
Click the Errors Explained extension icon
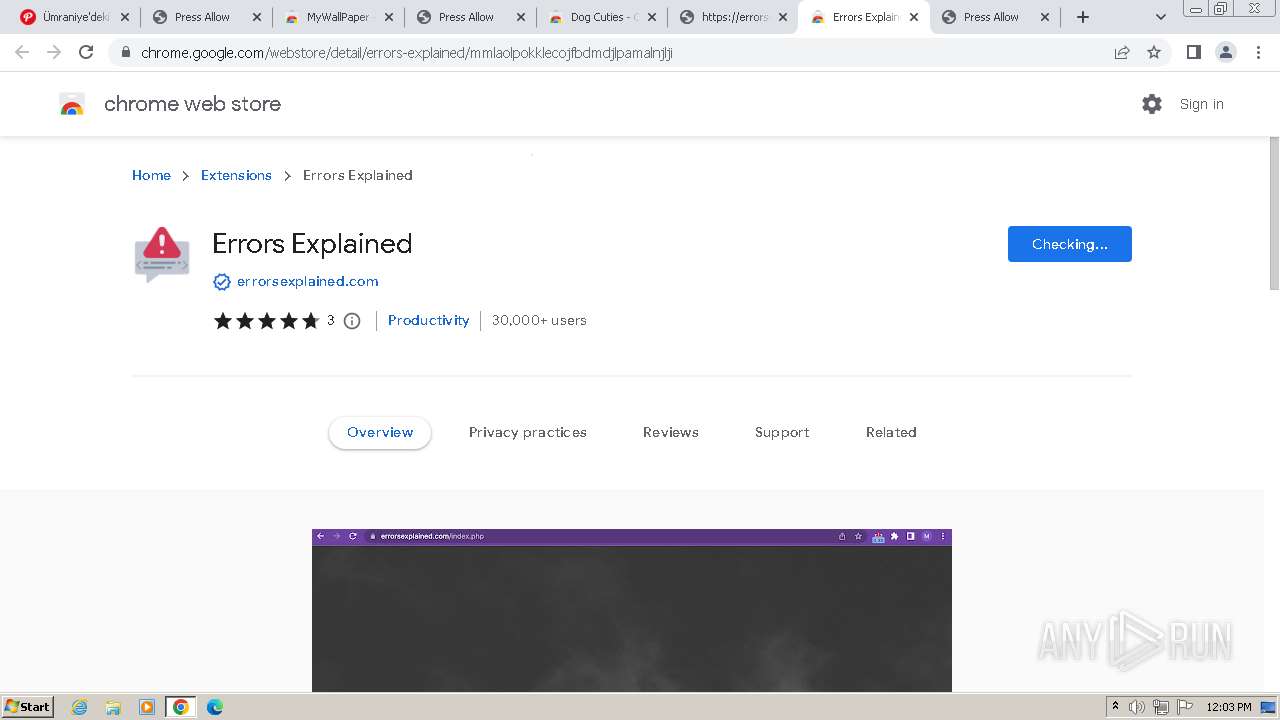point(162,254)
